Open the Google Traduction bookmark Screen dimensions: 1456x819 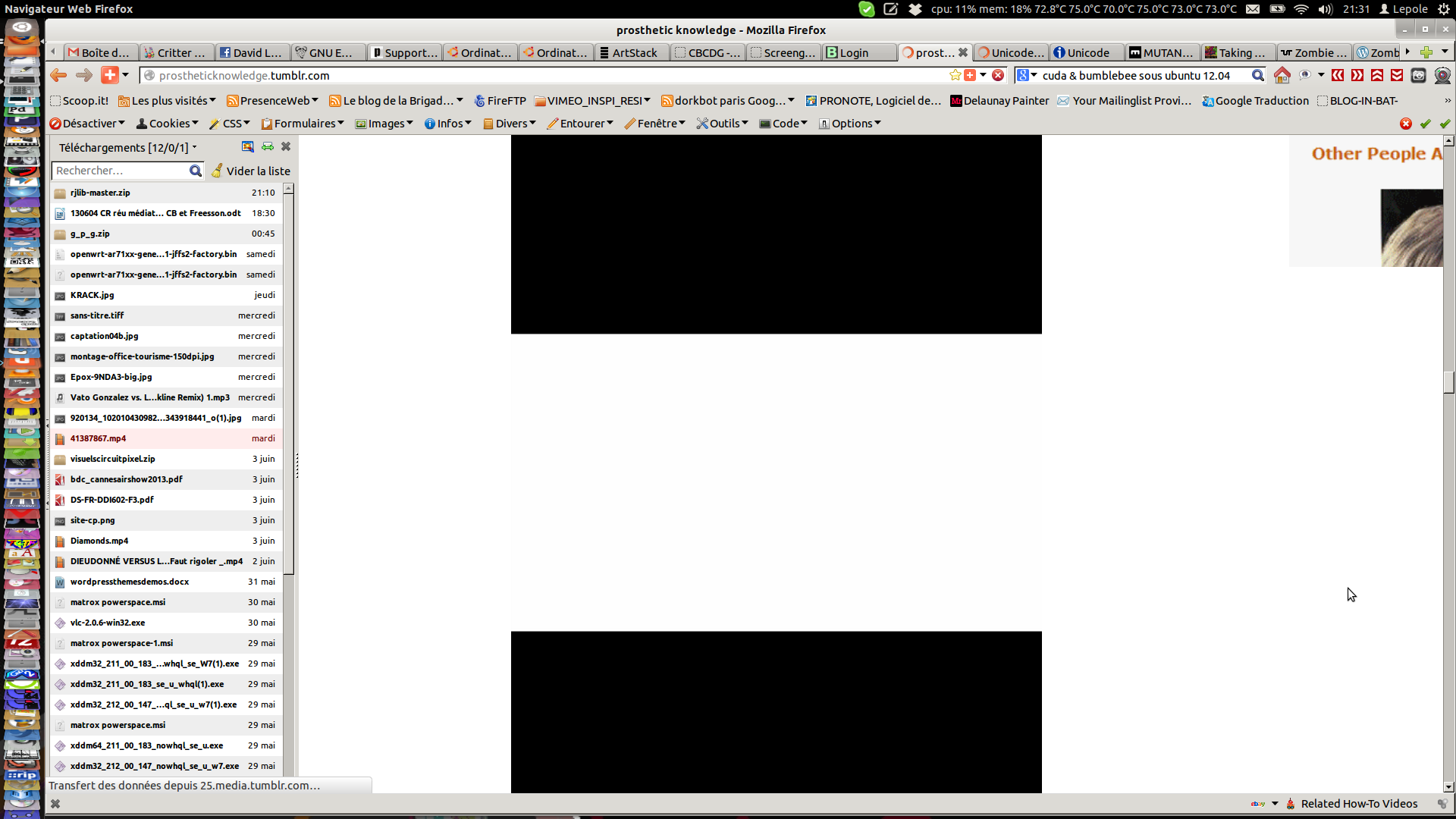[1255, 101]
